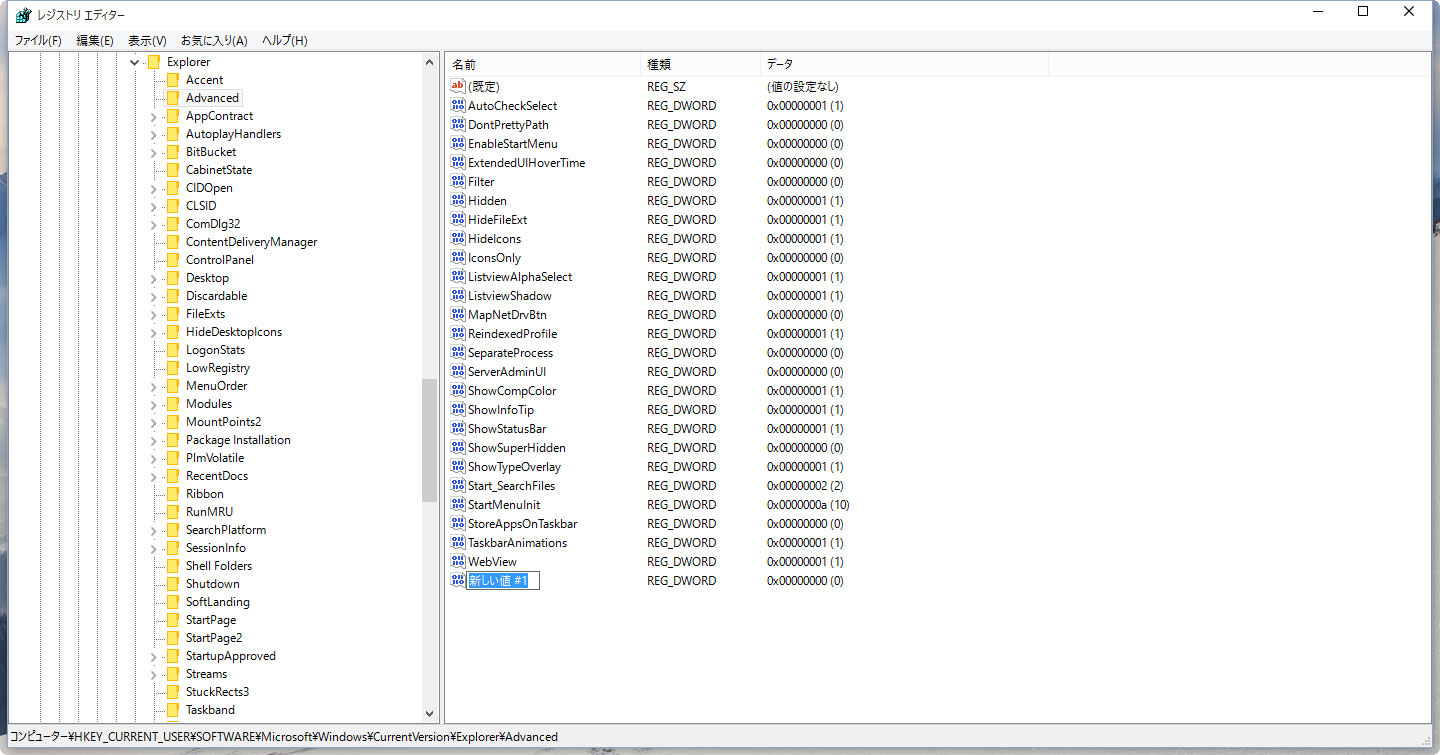
Task: Expand the StartupApproved key
Action: pyautogui.click(x=153, y=657)
